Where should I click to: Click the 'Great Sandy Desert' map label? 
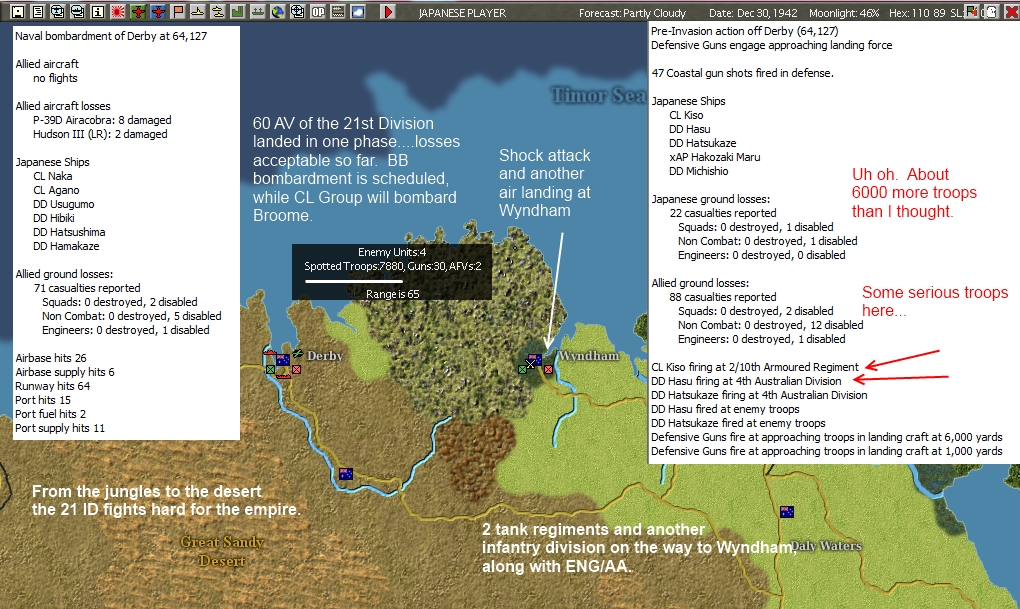pyautogui.click(x=222, y=551)
